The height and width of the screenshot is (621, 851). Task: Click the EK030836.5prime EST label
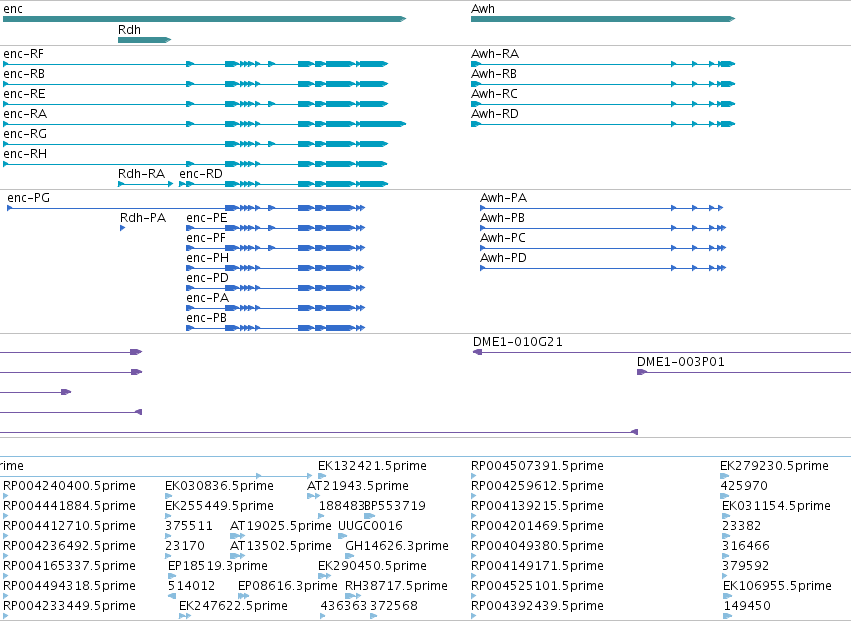pyautogui.click(x=219, y=486)
